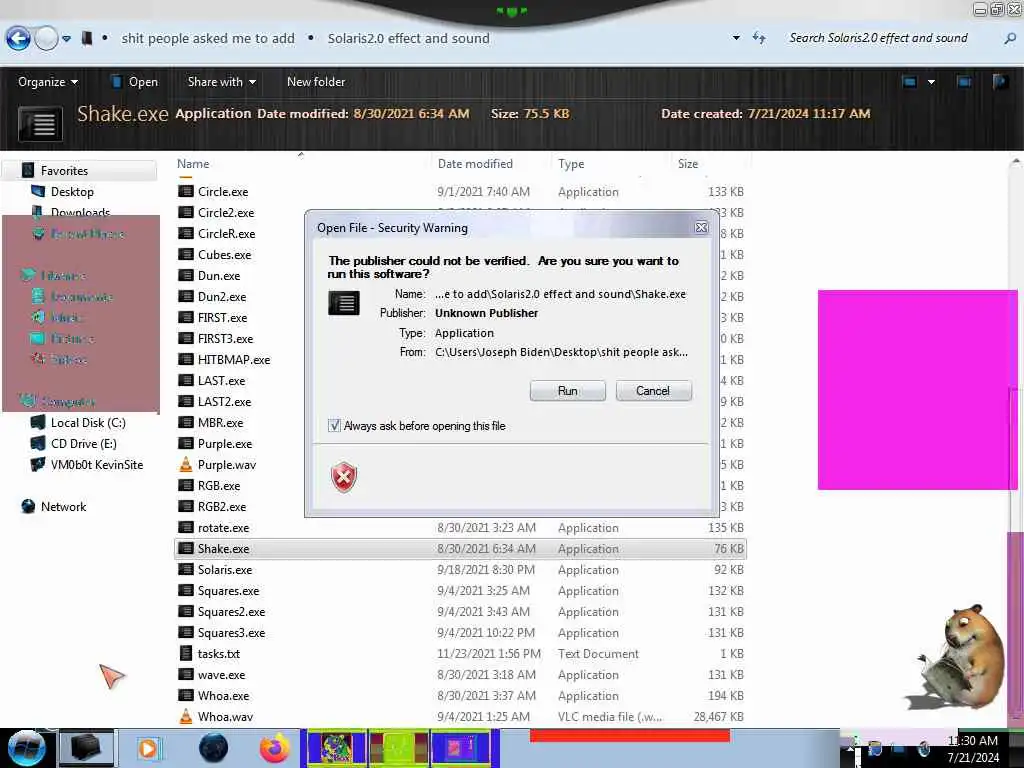Click the Whoa.exe file name
The image size is (1024, 768).
point(223,696)
